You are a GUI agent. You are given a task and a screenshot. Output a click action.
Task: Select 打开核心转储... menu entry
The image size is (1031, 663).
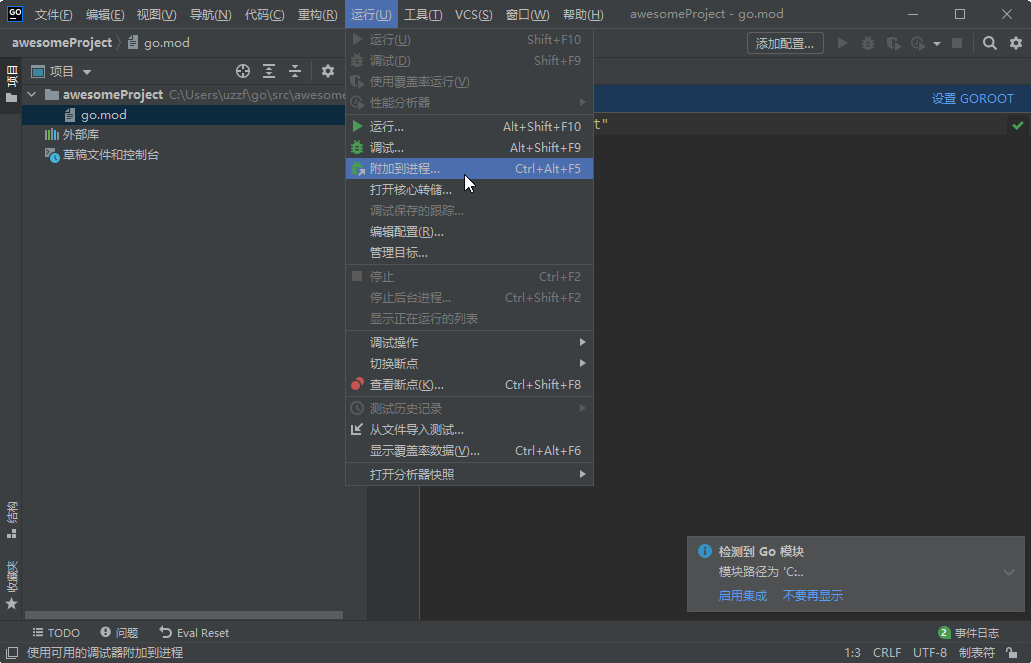[469, 189]
